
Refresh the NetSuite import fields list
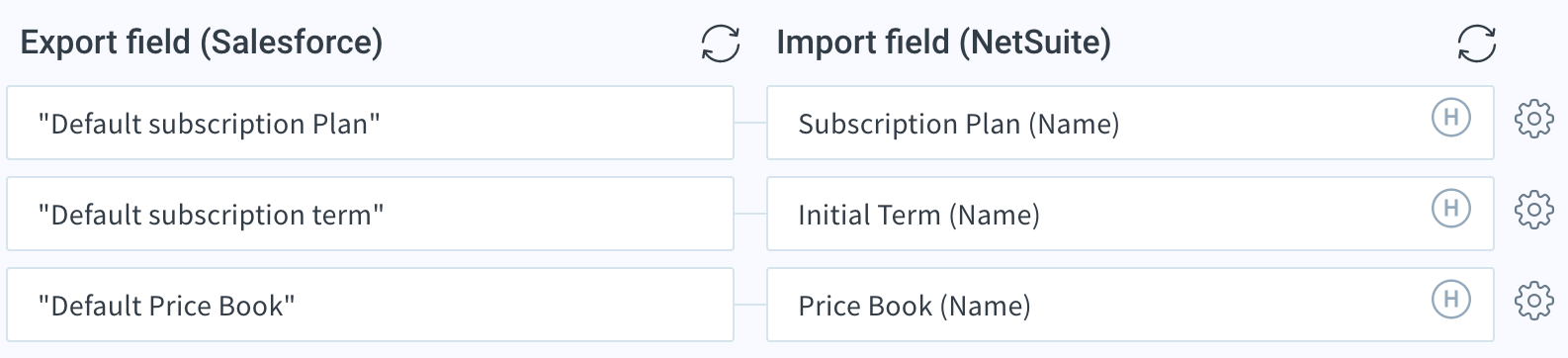point(1477,44)
